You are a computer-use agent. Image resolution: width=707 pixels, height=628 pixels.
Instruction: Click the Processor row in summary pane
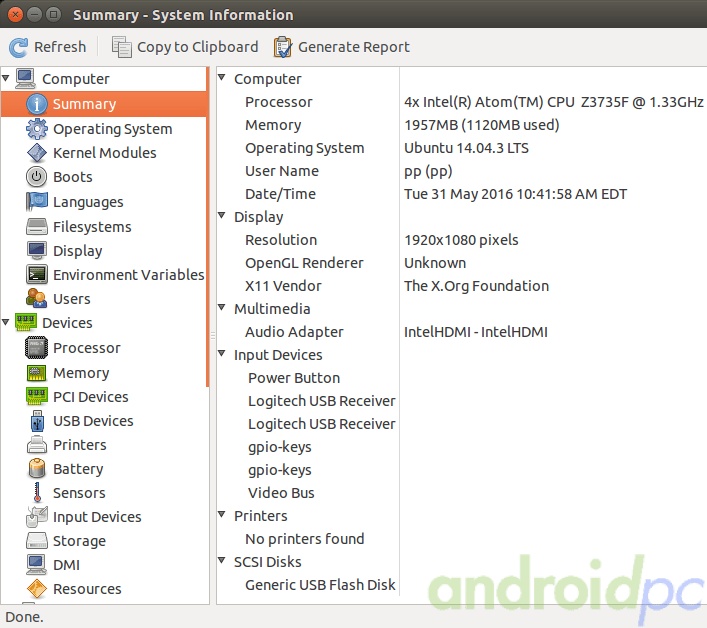click(461, 102)
